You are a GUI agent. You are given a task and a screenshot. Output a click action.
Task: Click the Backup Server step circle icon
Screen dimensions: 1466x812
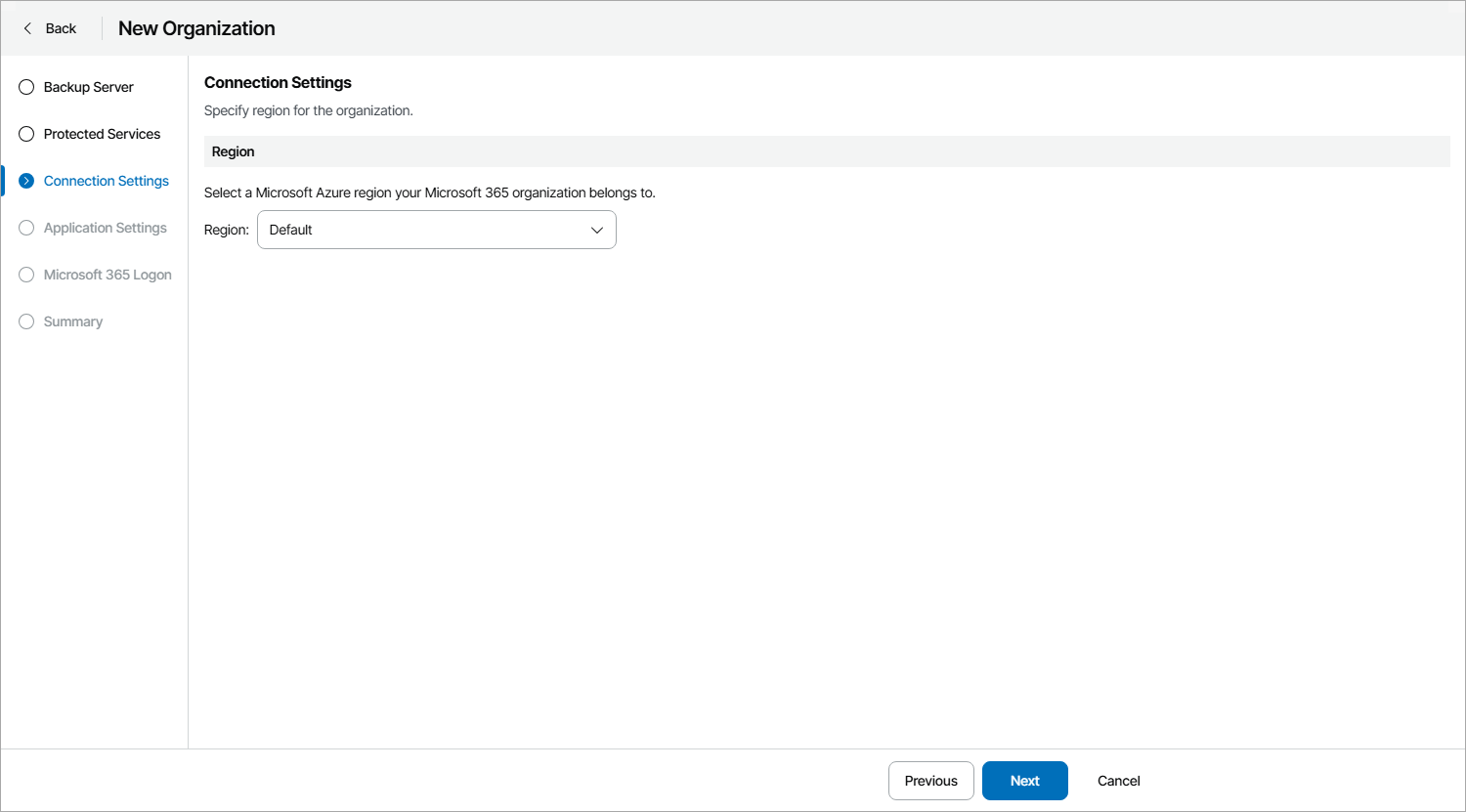click(25, 87)
